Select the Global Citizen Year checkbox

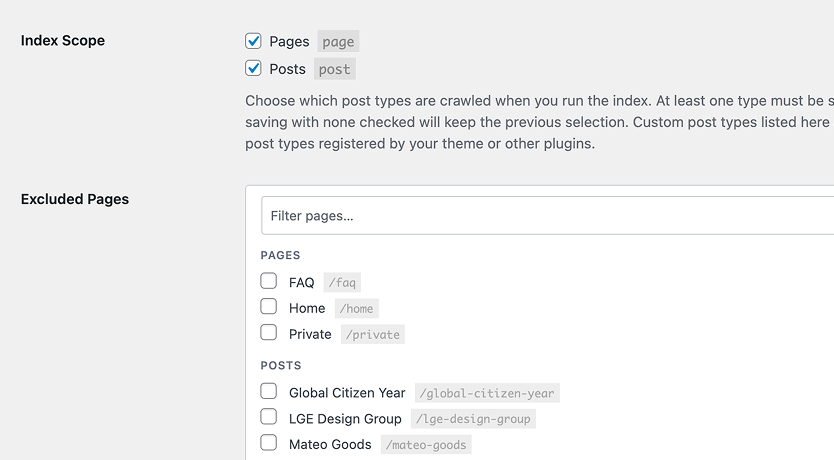click(269, 392)
